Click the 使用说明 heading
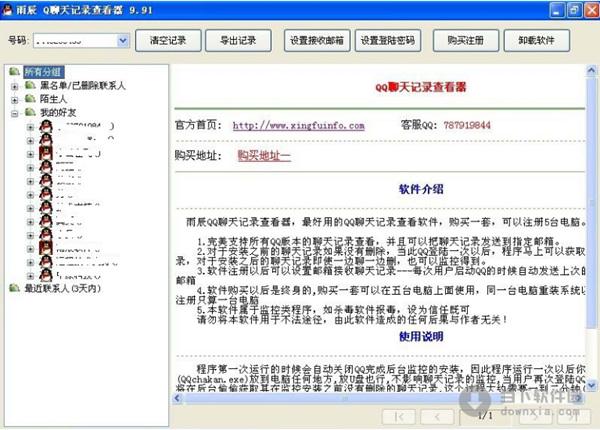The image size is (600, 430). coord(421,336)
